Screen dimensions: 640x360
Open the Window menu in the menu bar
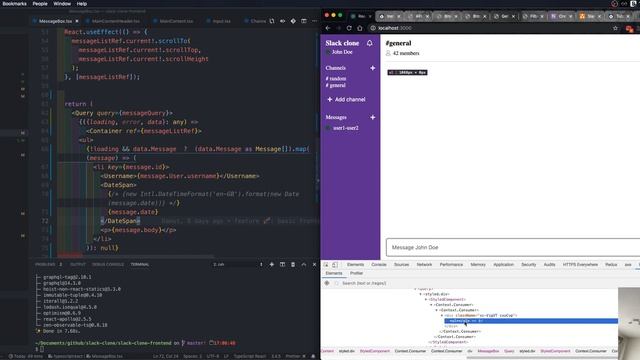point(62,4)
